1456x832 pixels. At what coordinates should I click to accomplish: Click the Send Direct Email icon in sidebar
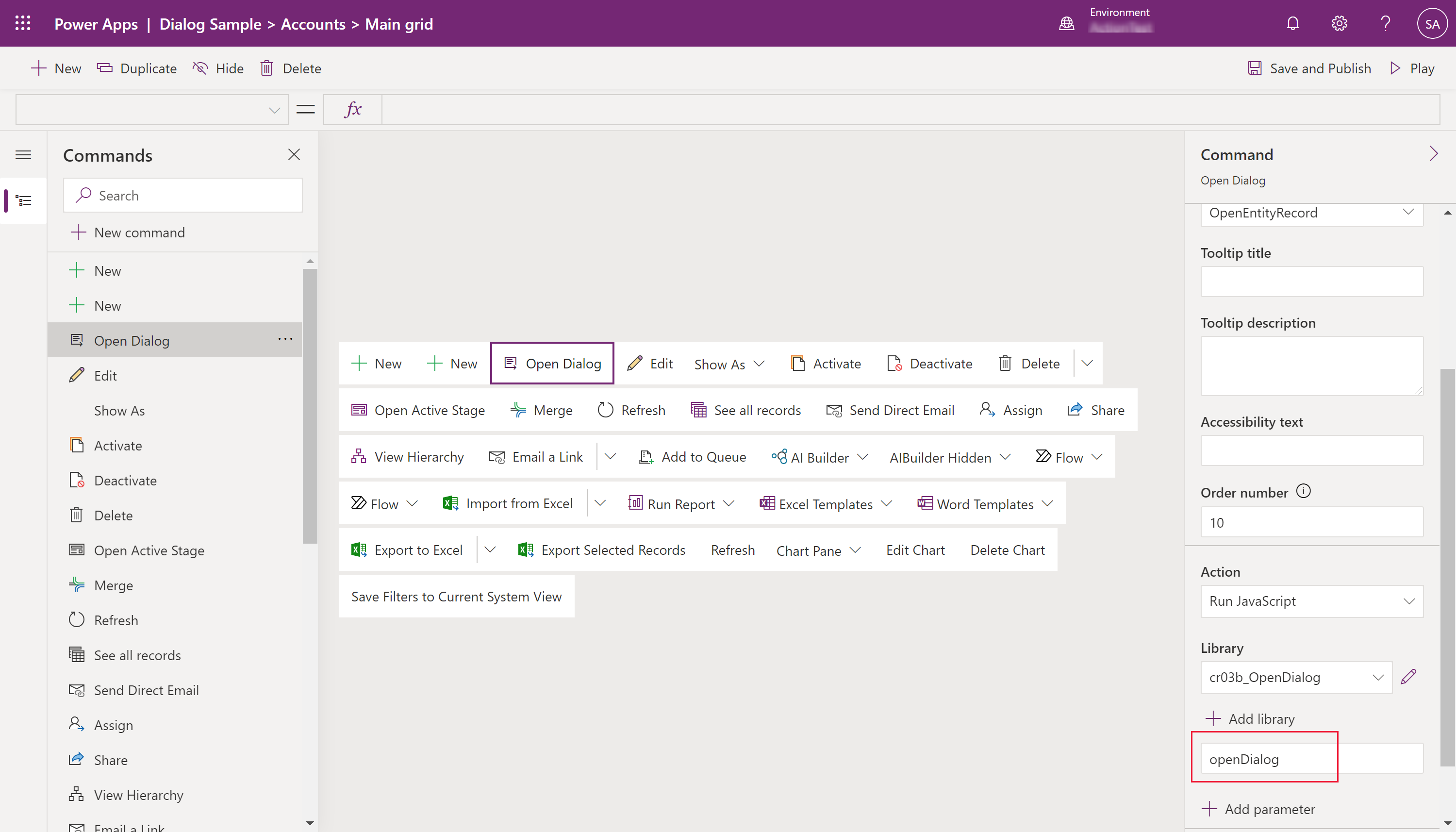pyautogui.click(x=77, y=690)
